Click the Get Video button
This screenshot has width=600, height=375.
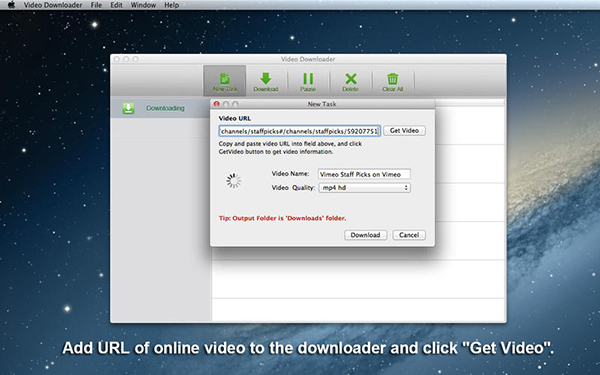coord(404,130)
